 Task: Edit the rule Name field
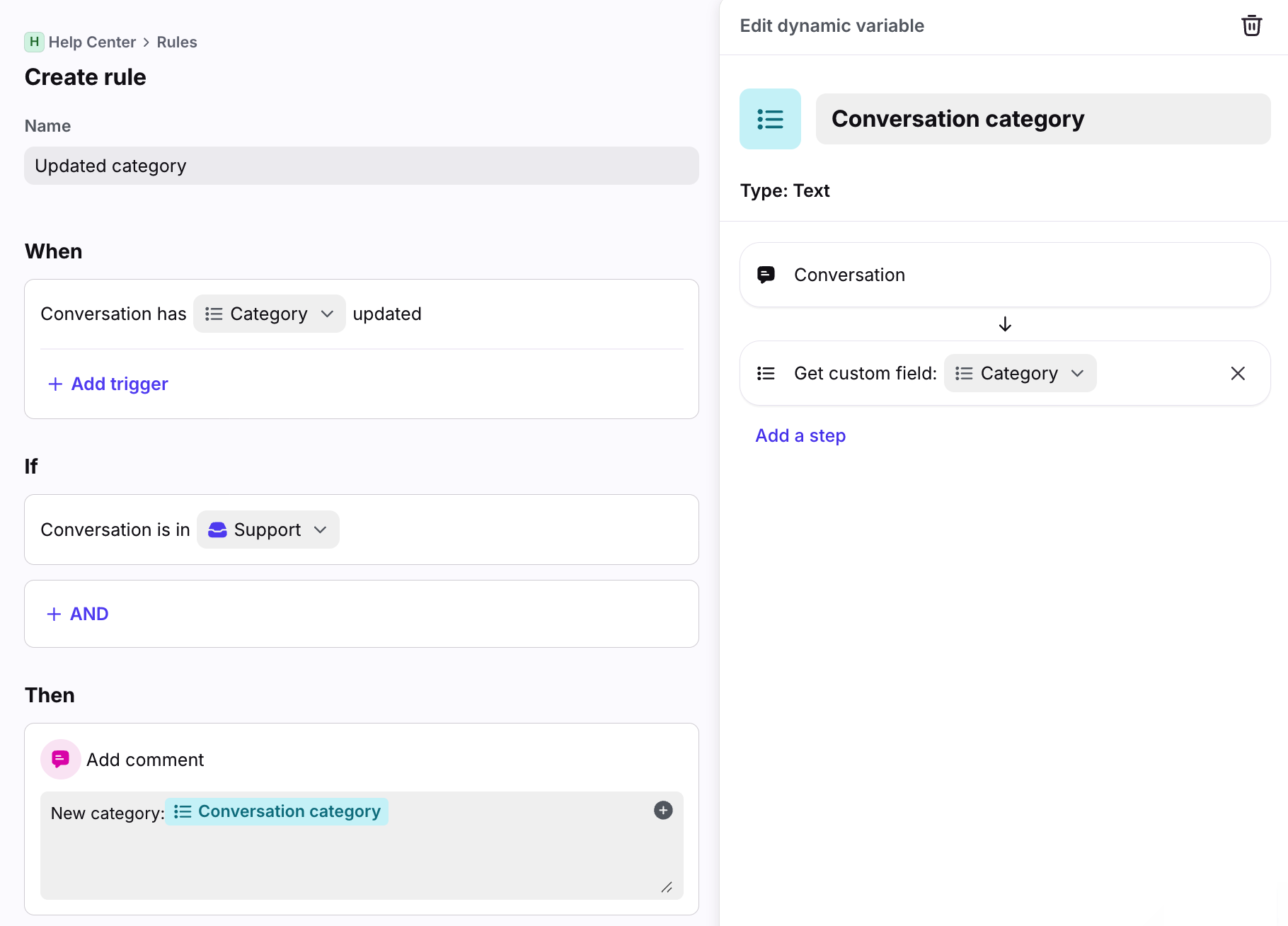(361, 166)
